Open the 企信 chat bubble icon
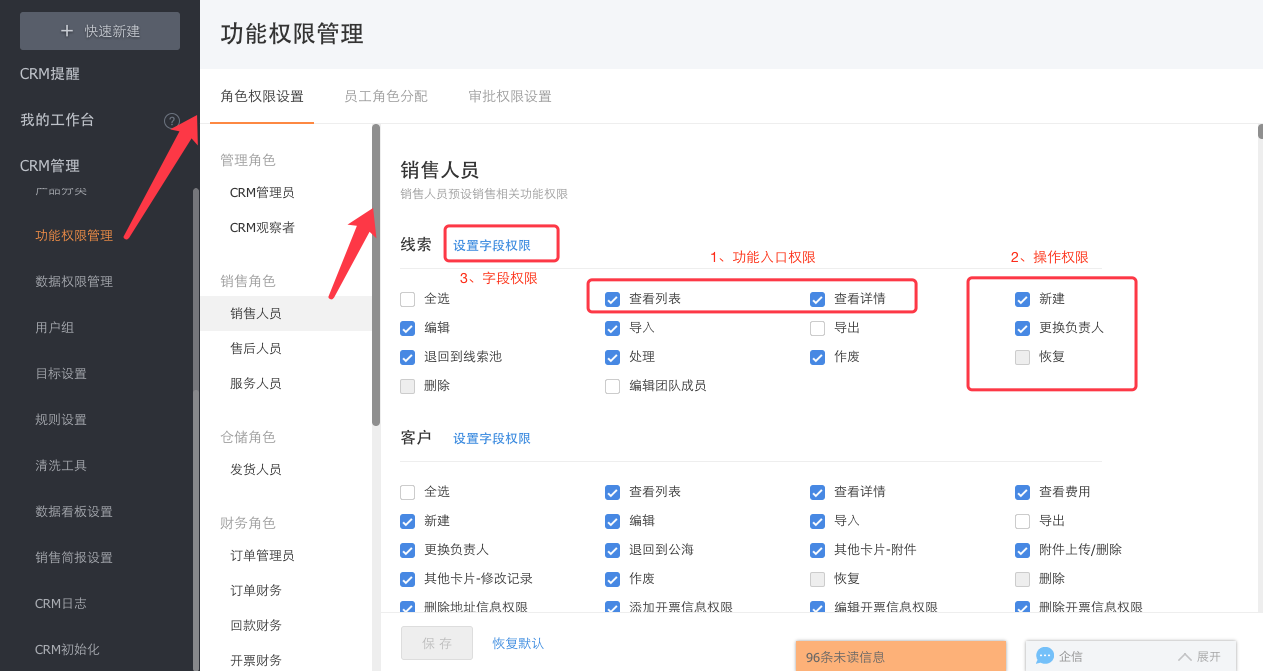Screen dimensions: 1263x671 pos(1045,656)
